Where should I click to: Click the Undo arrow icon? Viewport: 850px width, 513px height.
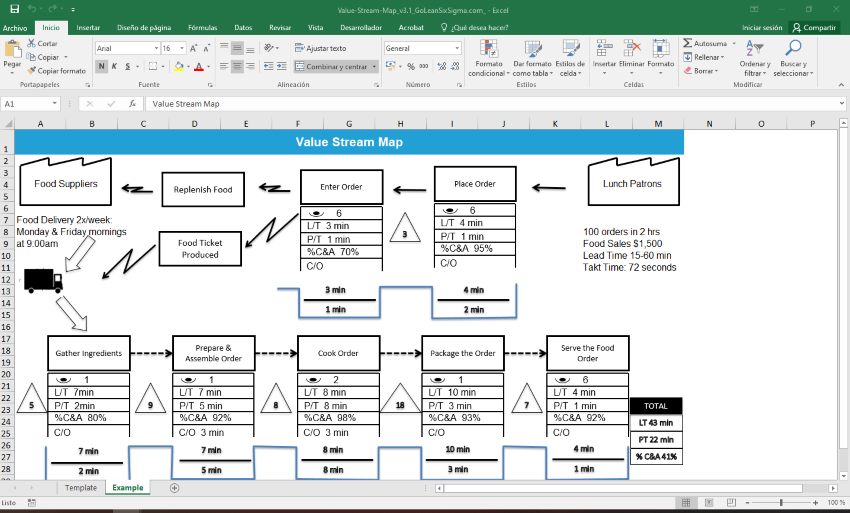click(x=32, y=9)
